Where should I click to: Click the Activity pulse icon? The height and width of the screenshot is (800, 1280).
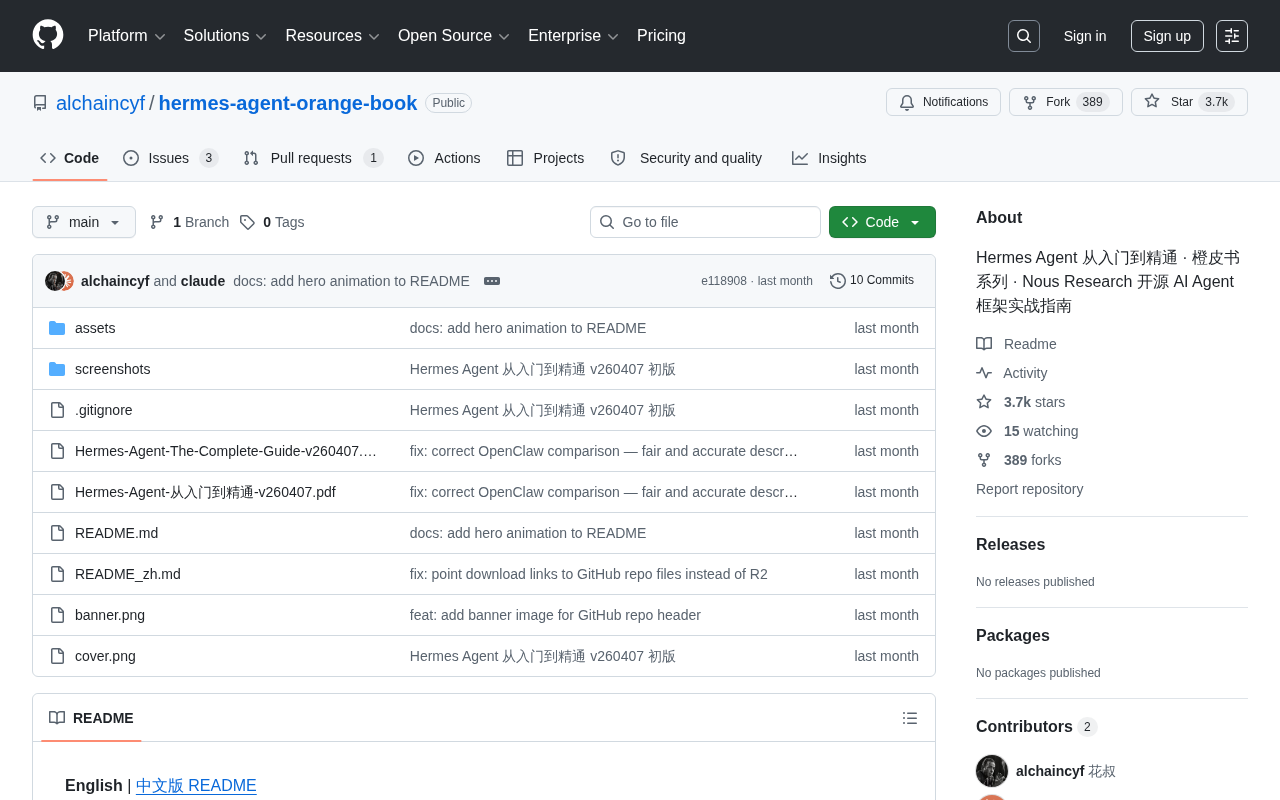[984, 373]
